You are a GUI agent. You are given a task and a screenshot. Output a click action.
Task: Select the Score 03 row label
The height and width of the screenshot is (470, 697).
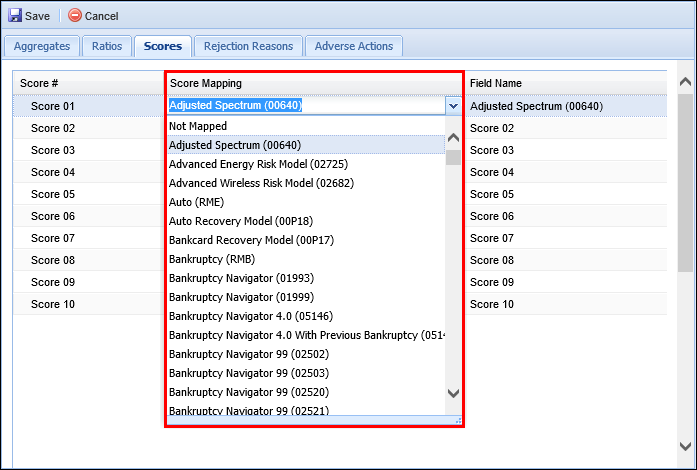[x=52, y=150]
